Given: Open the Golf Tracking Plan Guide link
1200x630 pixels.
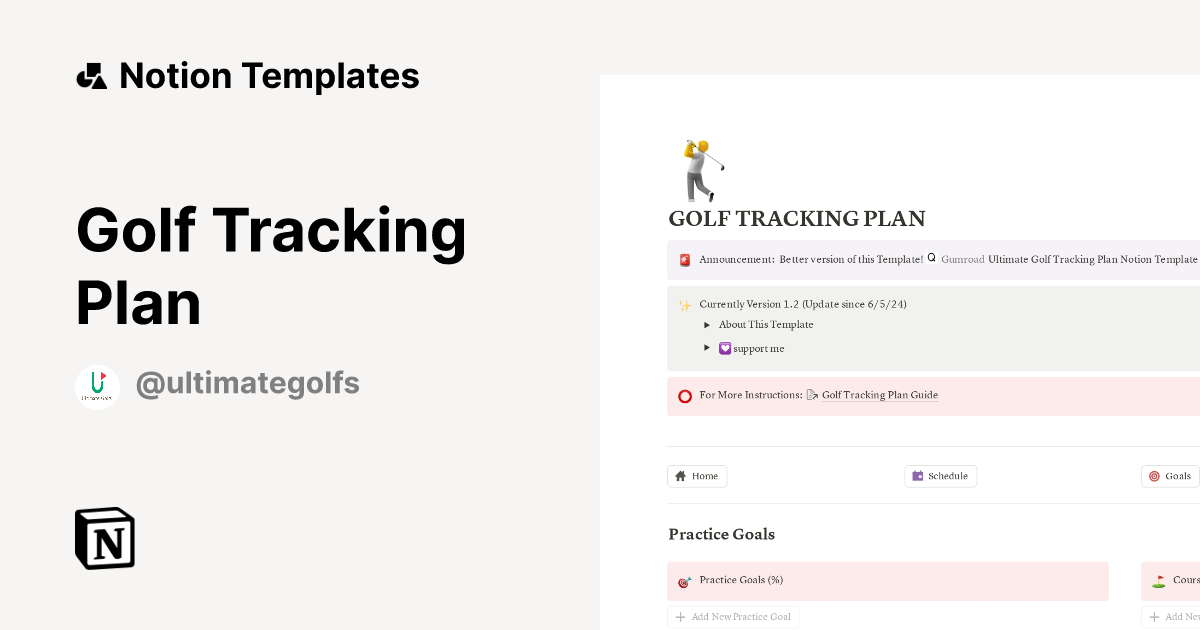Looking at the screenshot, I should (879, 395).
